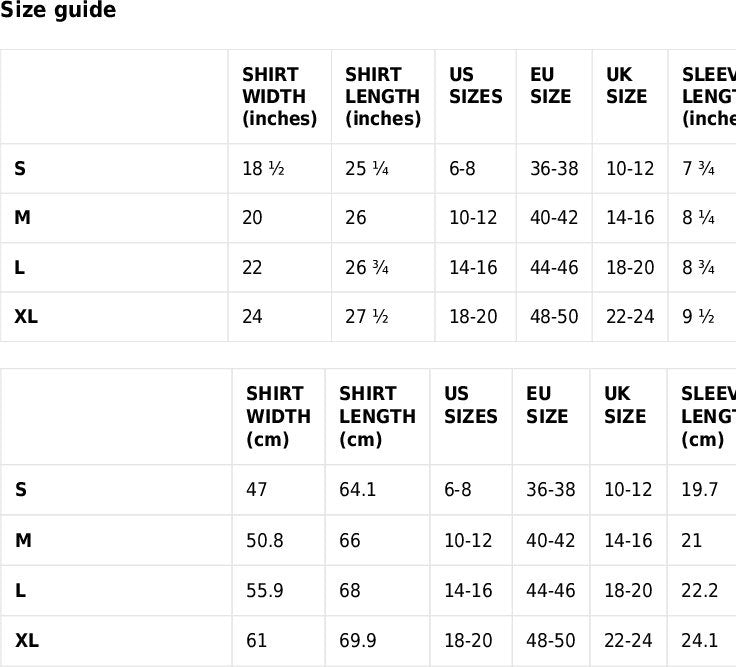Click the "SHIRT LENGTH (cm)" column header
This screenshot has width=736, height=667.
[377, 417]
